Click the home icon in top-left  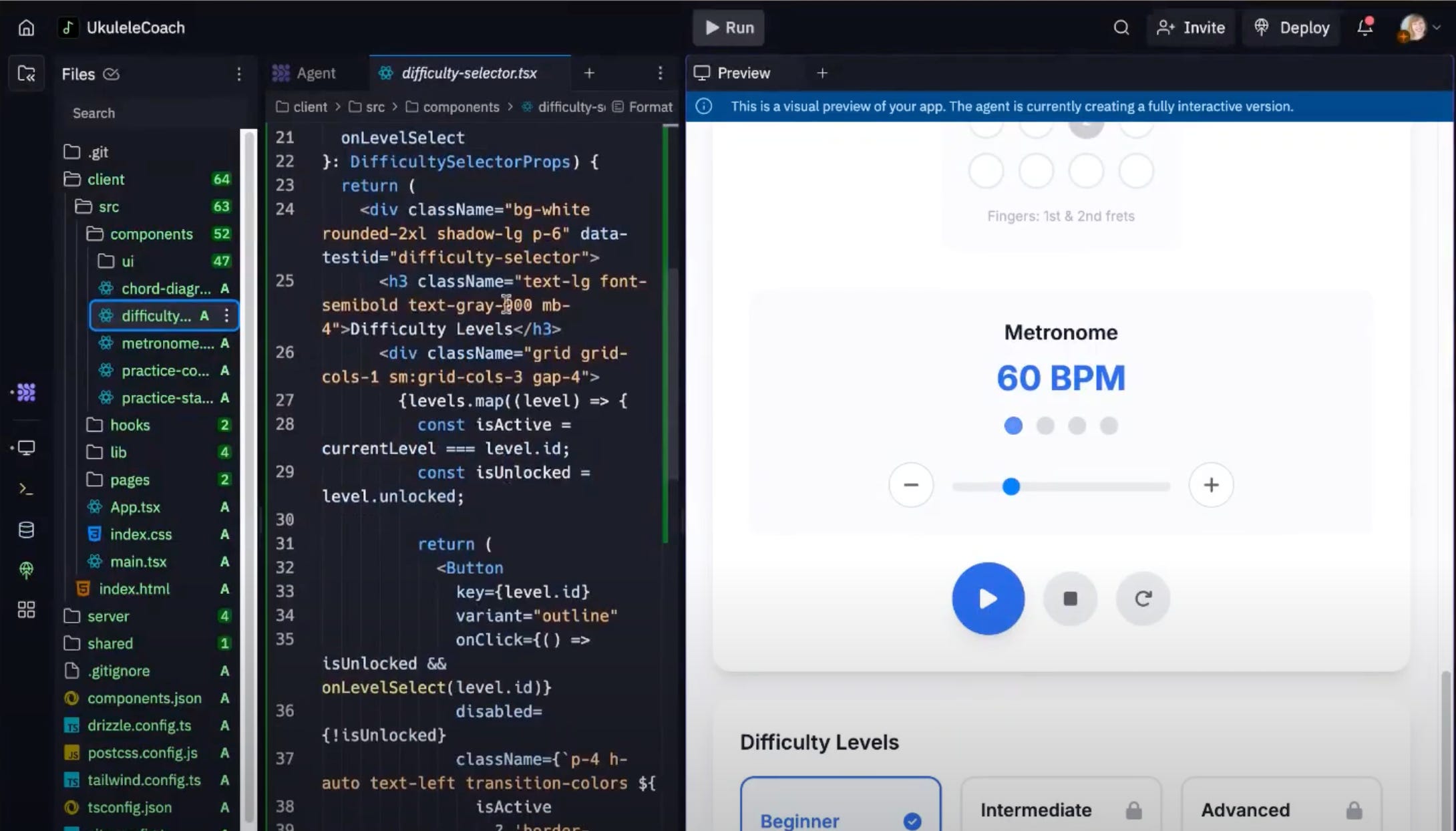point(26,27)
